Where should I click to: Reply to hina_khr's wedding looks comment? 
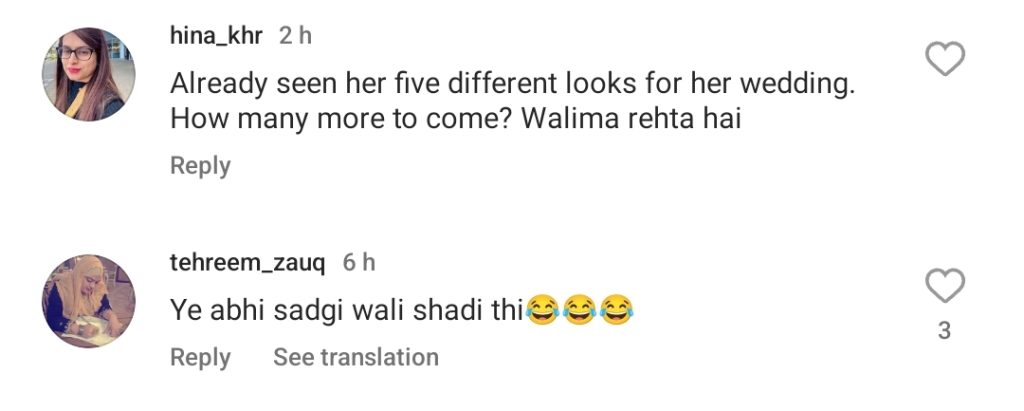(x=200, y=165)
